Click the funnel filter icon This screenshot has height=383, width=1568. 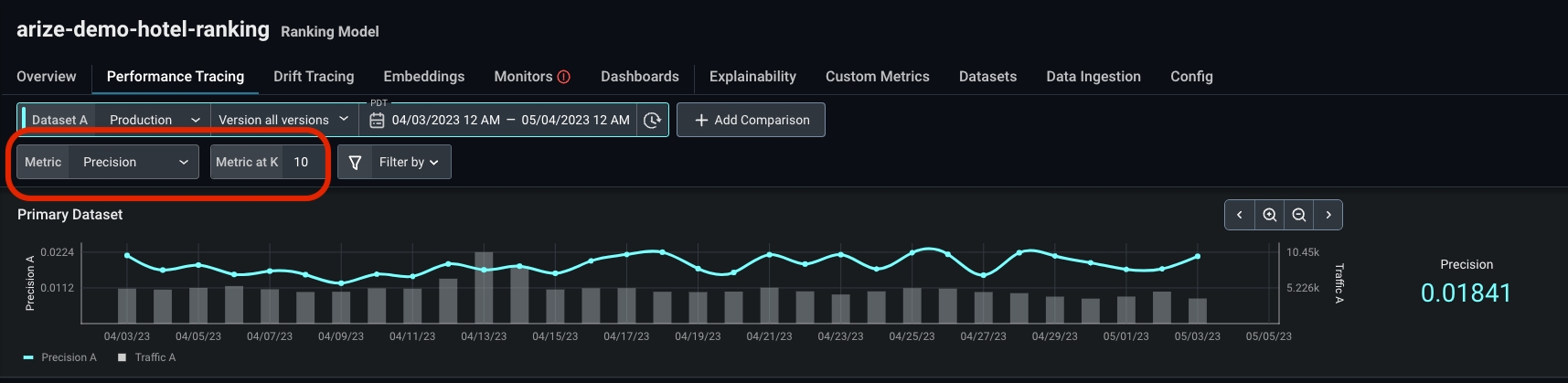coord(355,162)
